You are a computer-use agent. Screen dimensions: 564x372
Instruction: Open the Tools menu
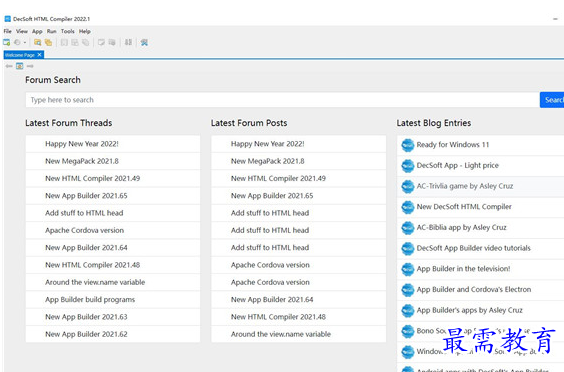67,31
